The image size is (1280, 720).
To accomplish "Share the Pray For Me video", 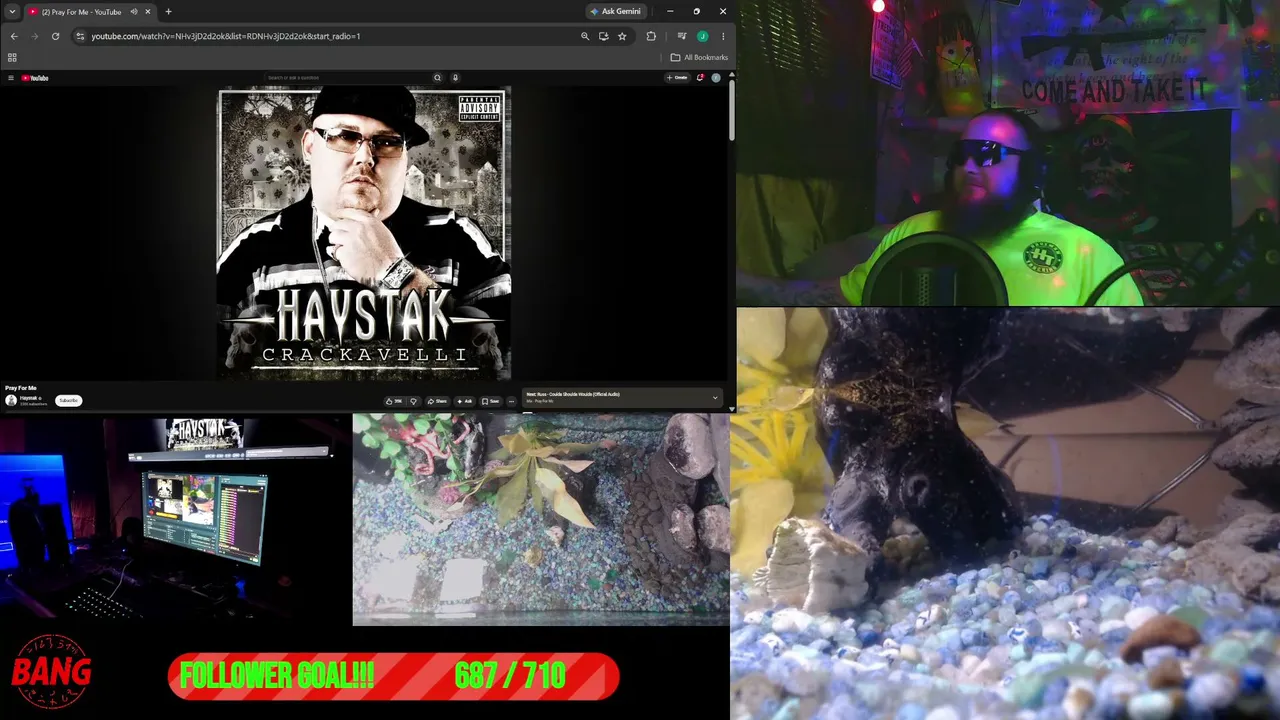I will click(x=437, y=401).
